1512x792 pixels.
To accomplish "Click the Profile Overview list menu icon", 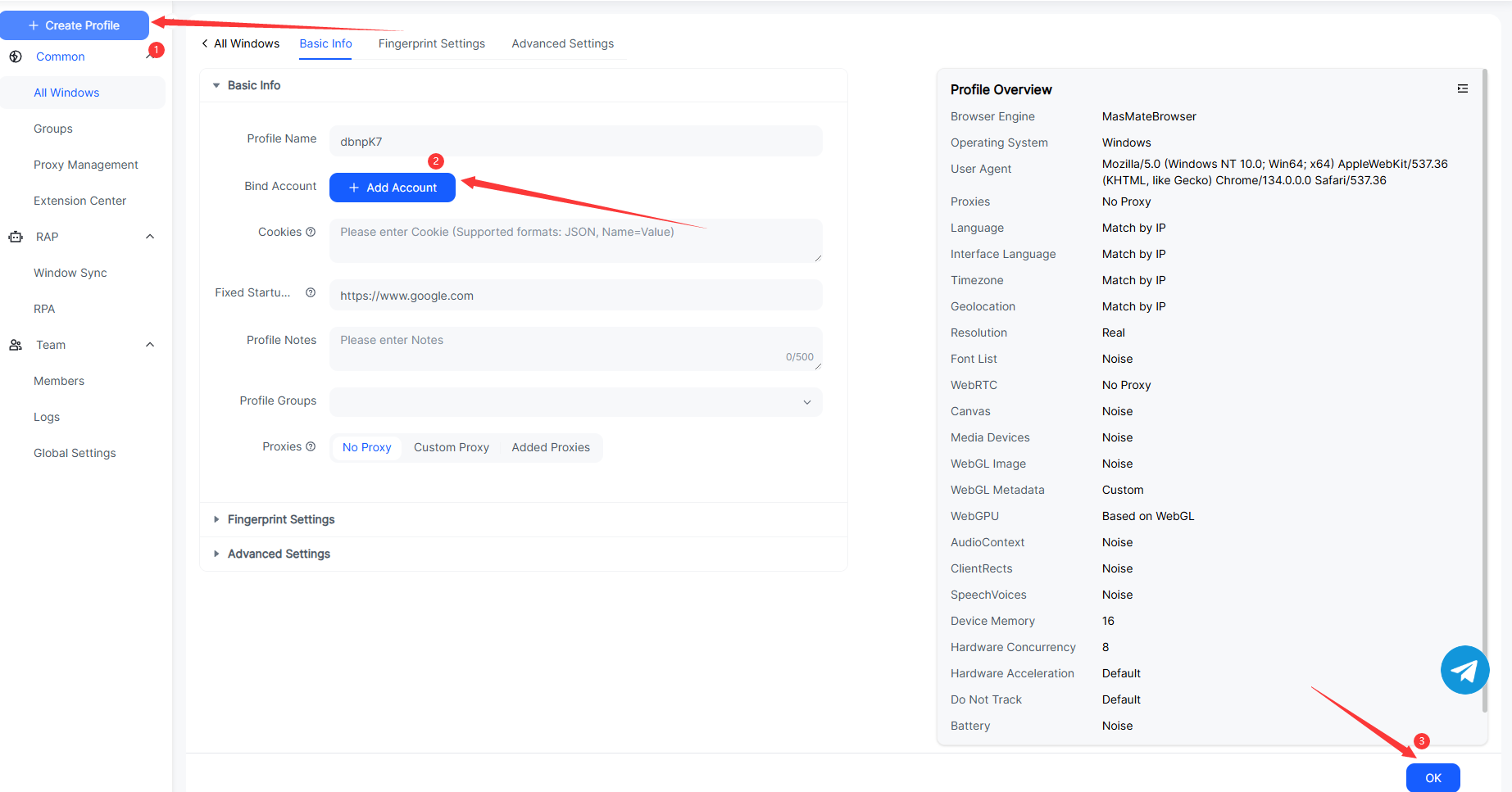I will coord(1462,88).
